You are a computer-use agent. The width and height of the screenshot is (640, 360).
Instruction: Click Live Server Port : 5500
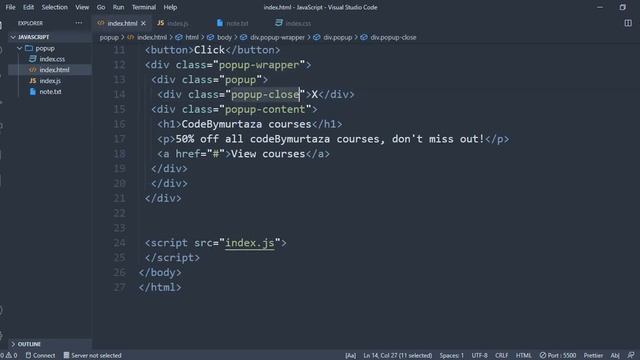pos(558,356)
